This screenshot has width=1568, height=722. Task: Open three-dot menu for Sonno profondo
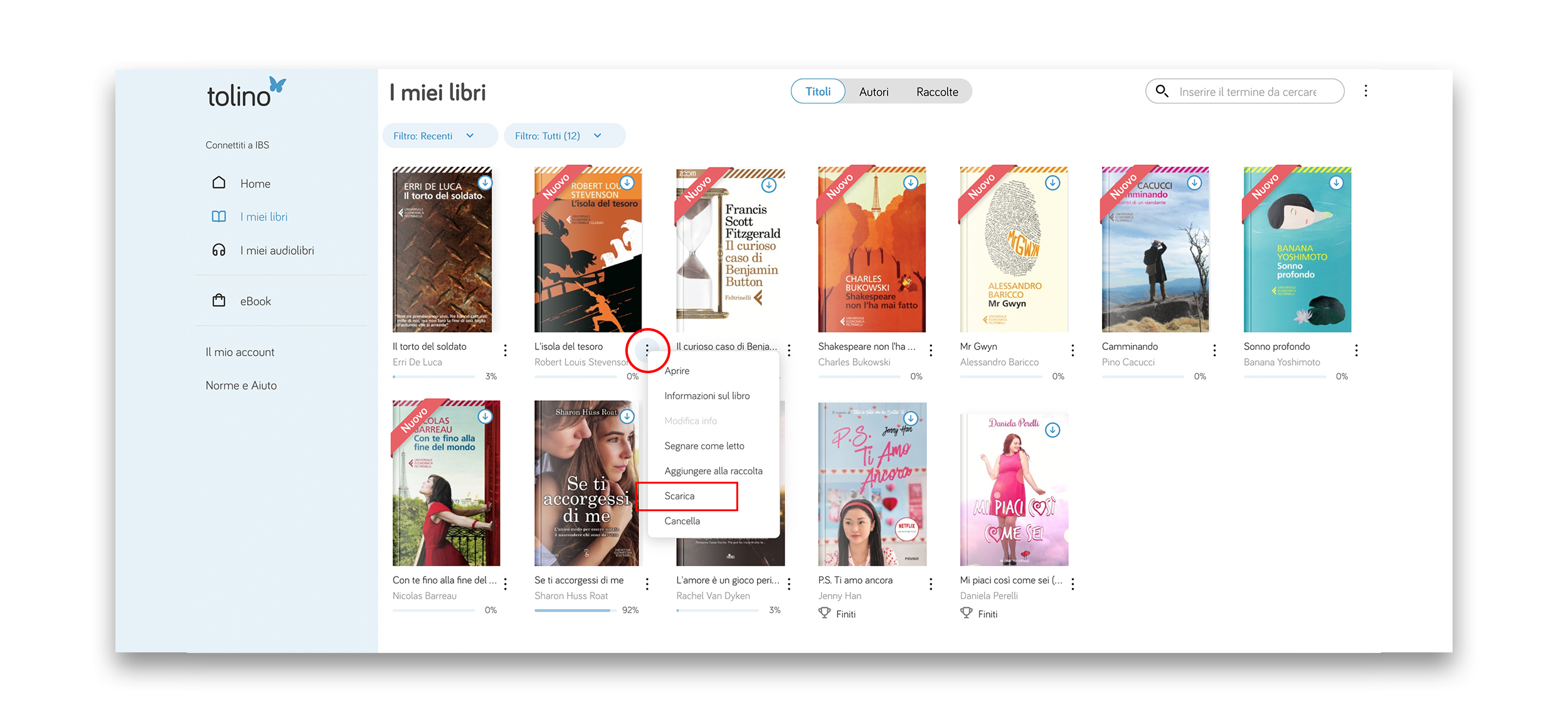1356,350
